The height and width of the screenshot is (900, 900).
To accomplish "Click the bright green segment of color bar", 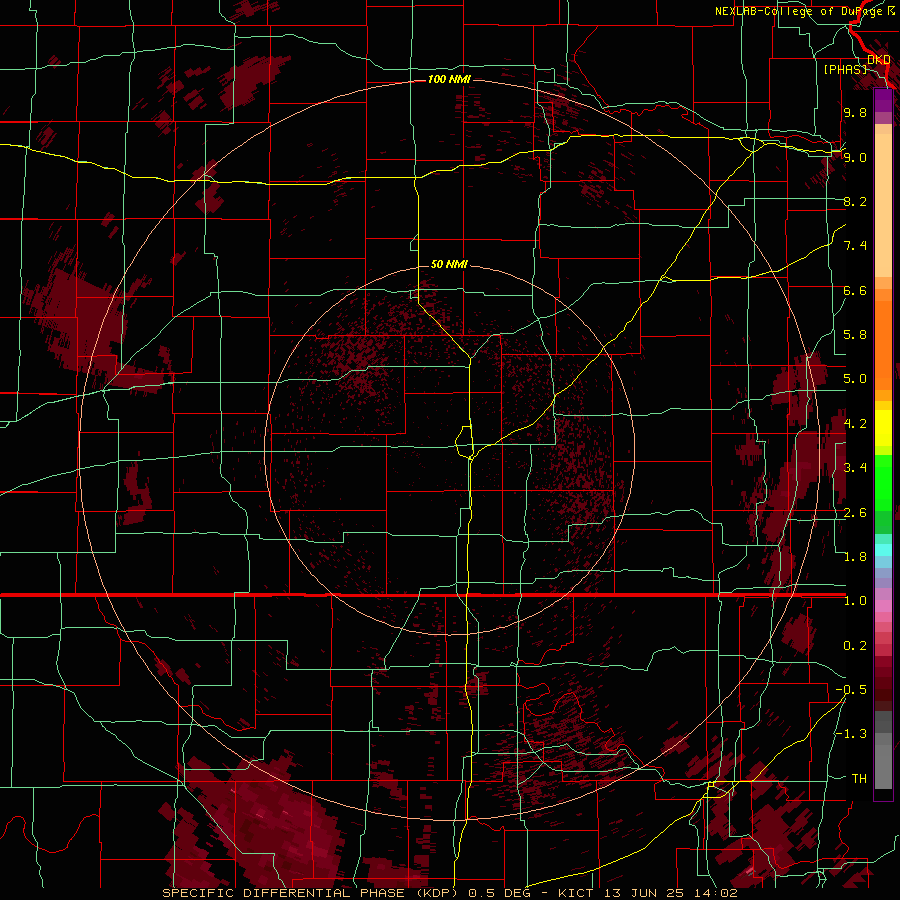I will pyautogui.click(x=883, y=483).
